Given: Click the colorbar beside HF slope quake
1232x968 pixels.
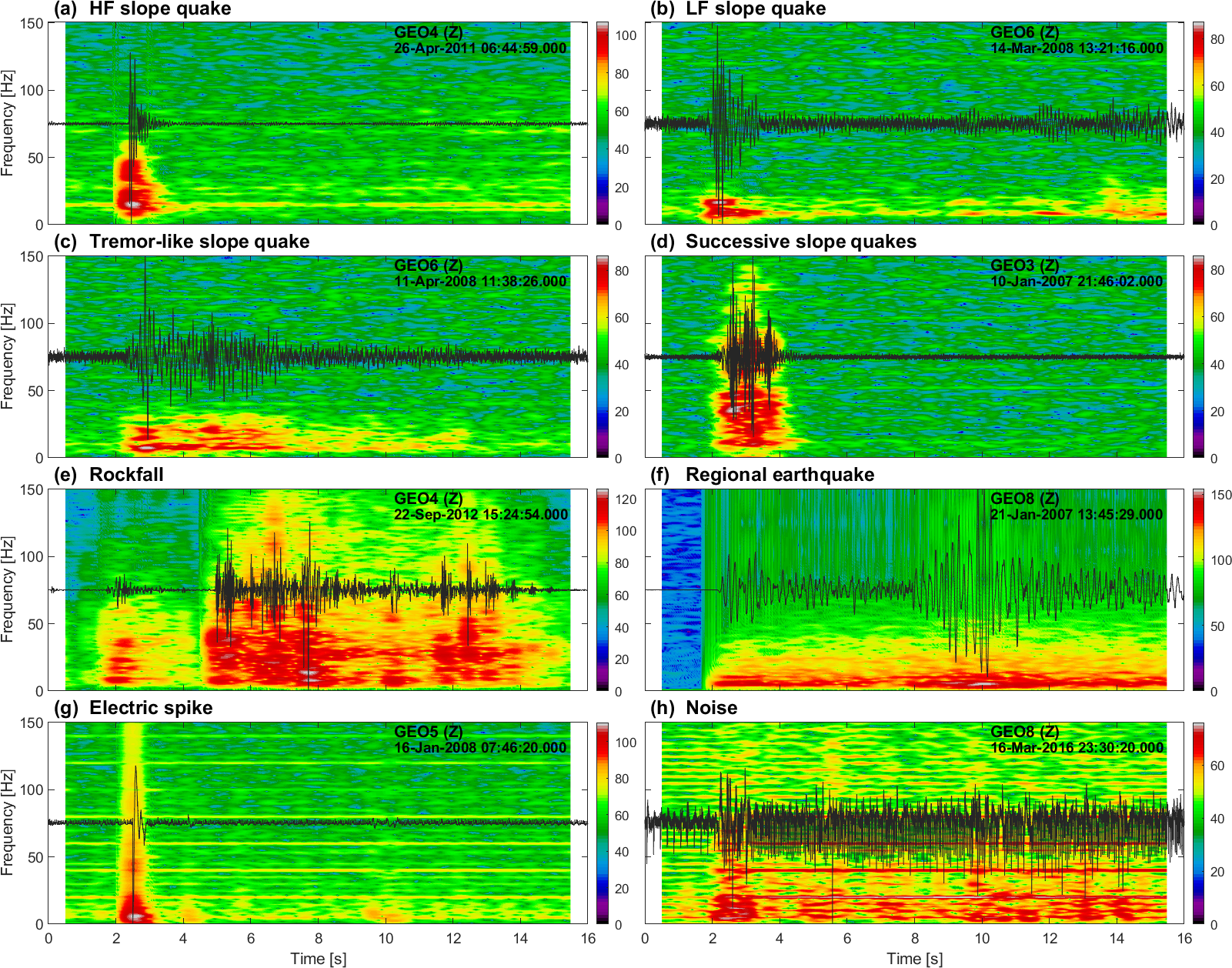Looking at the screenshot, I should 603,123.
